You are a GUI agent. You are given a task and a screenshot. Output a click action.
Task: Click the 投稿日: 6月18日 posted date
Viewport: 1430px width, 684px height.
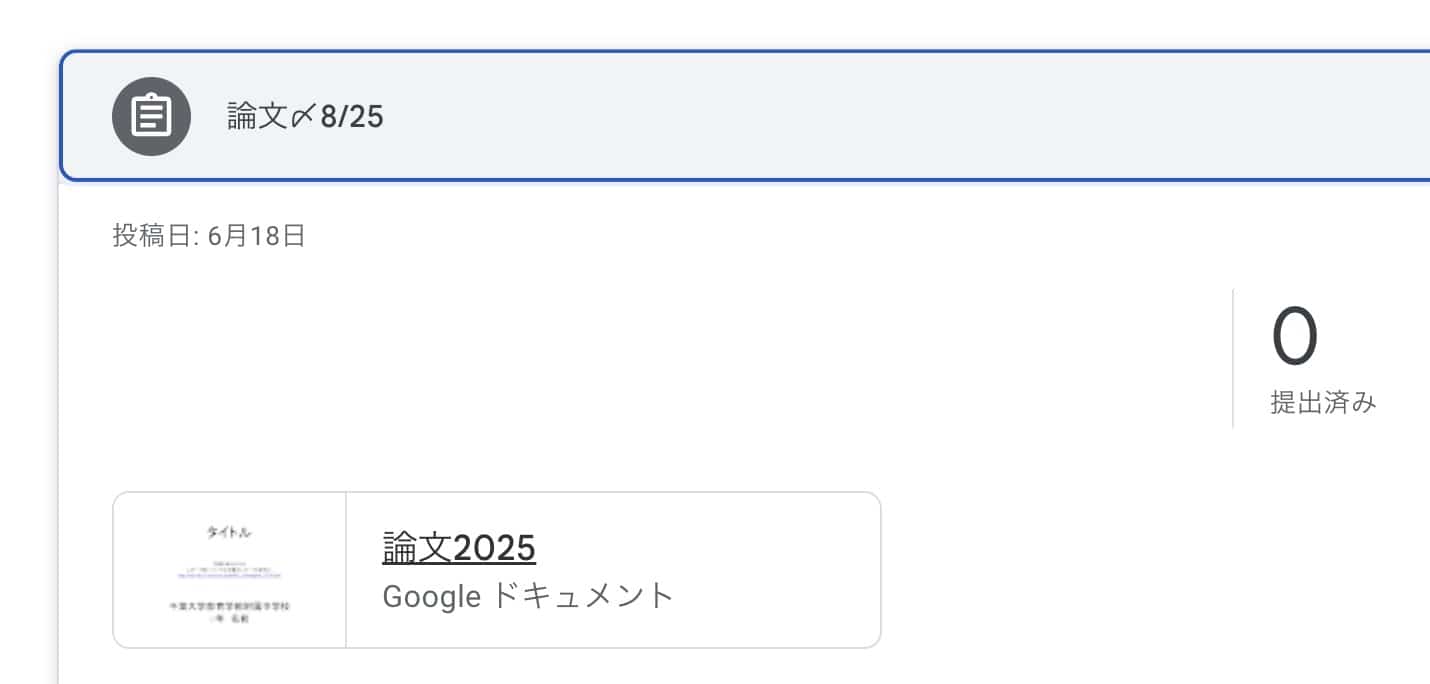(209, 236)
